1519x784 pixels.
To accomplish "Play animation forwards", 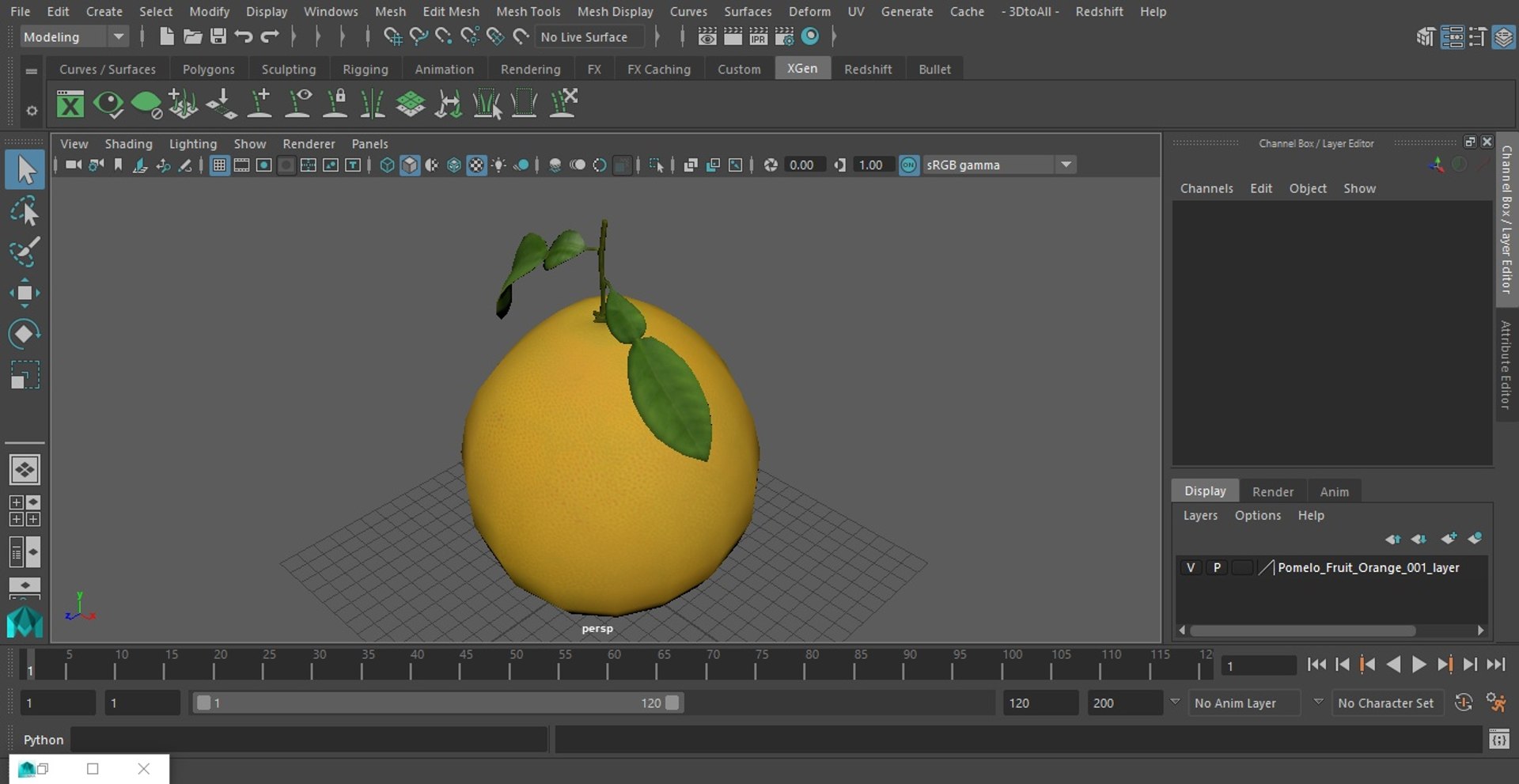I will pos(1419,665).
